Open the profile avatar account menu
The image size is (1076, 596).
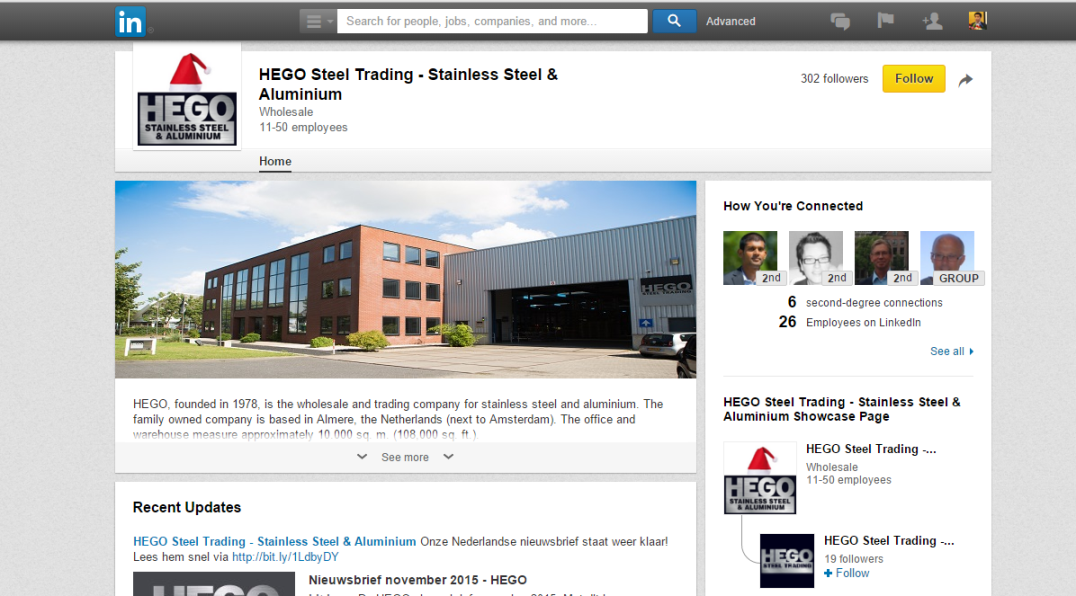point(977,21)
